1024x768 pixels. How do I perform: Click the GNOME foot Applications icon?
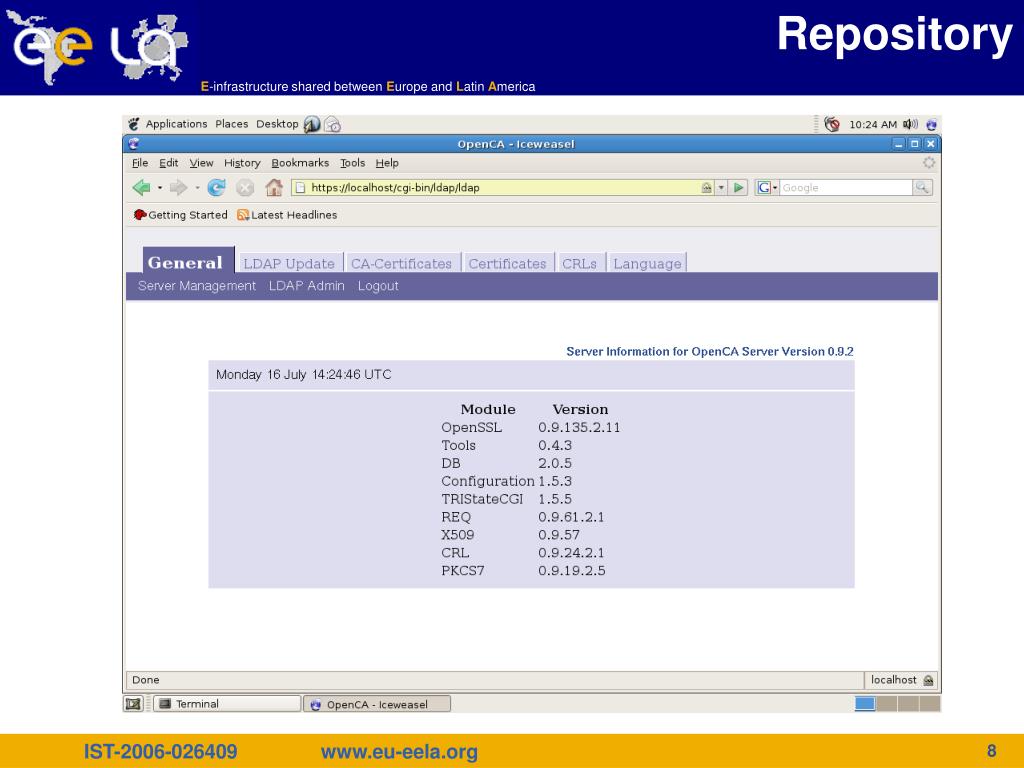click(134, 123)
